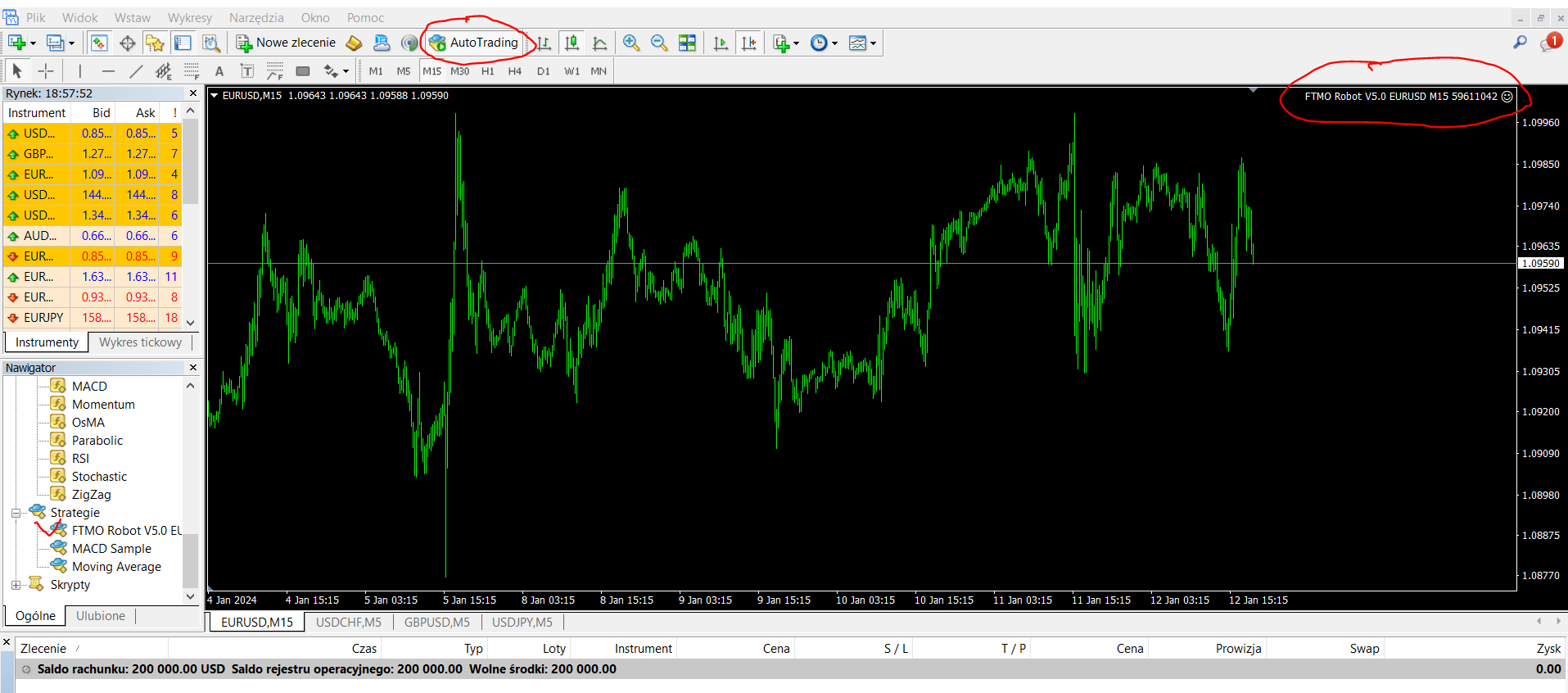Switch timeframe to H1
Screen dimensions: 1568x693
(488, 71)
